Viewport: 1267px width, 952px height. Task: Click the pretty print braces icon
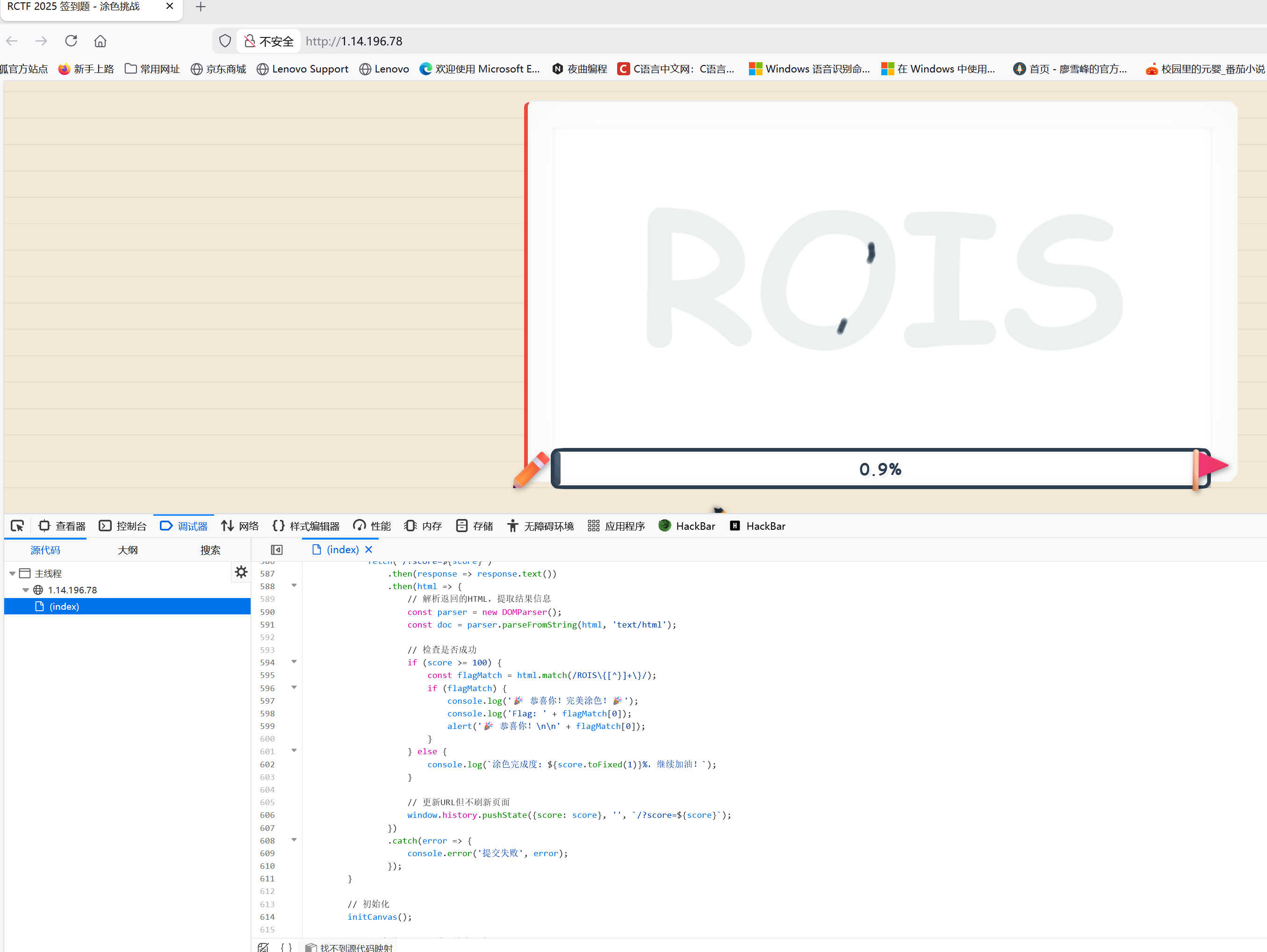pyautogui.click(x=287, y=947)
